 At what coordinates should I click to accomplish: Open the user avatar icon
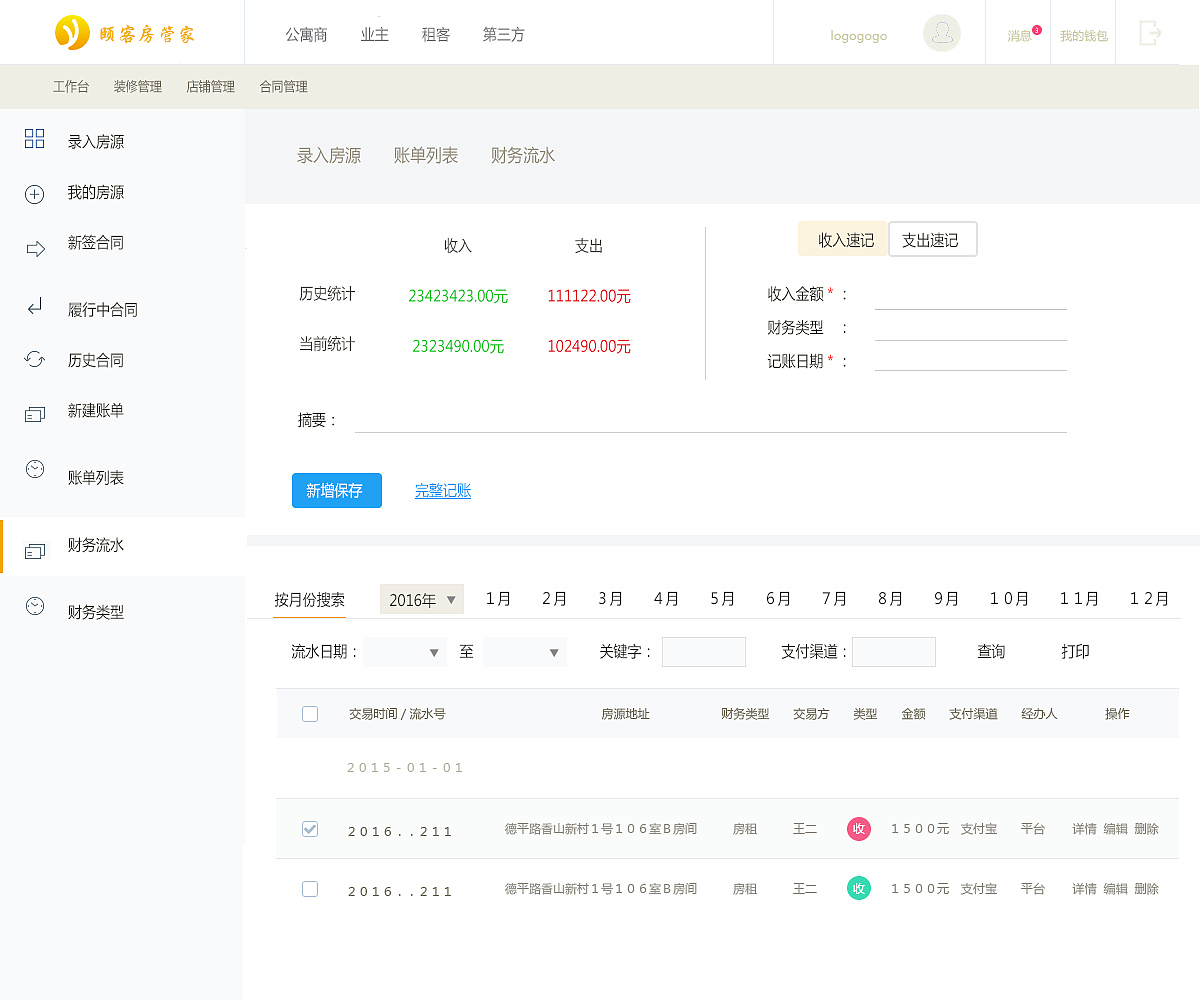941,32
